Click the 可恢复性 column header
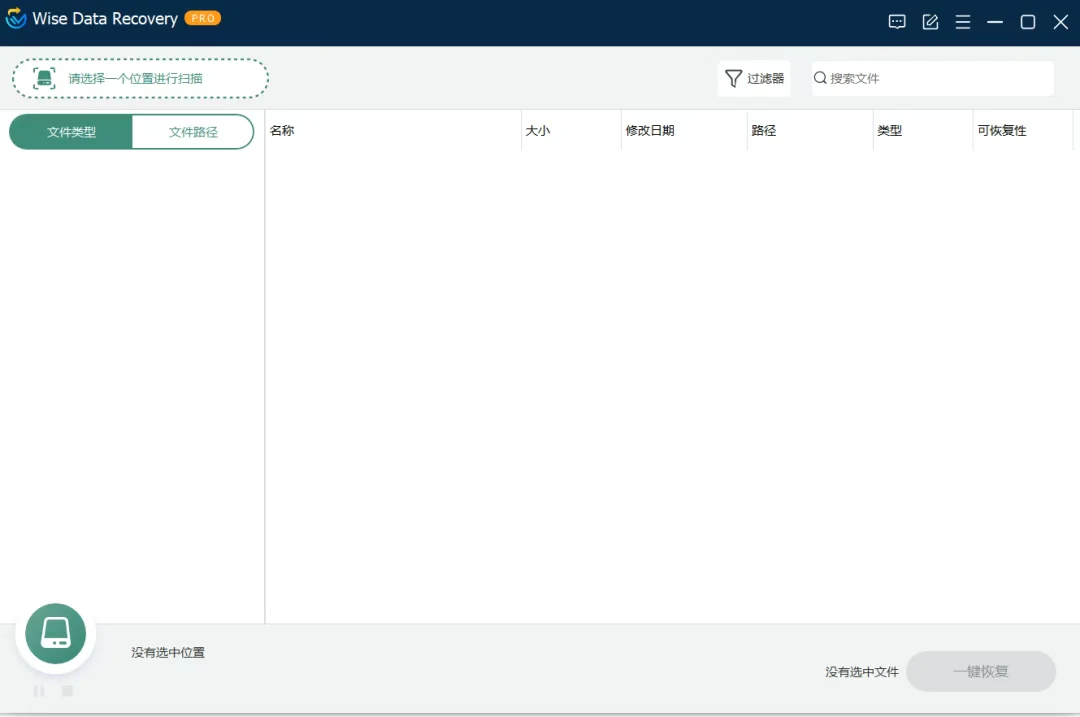The width and height of the screenshot is (1080, 717). click(x=1002, y=130)
